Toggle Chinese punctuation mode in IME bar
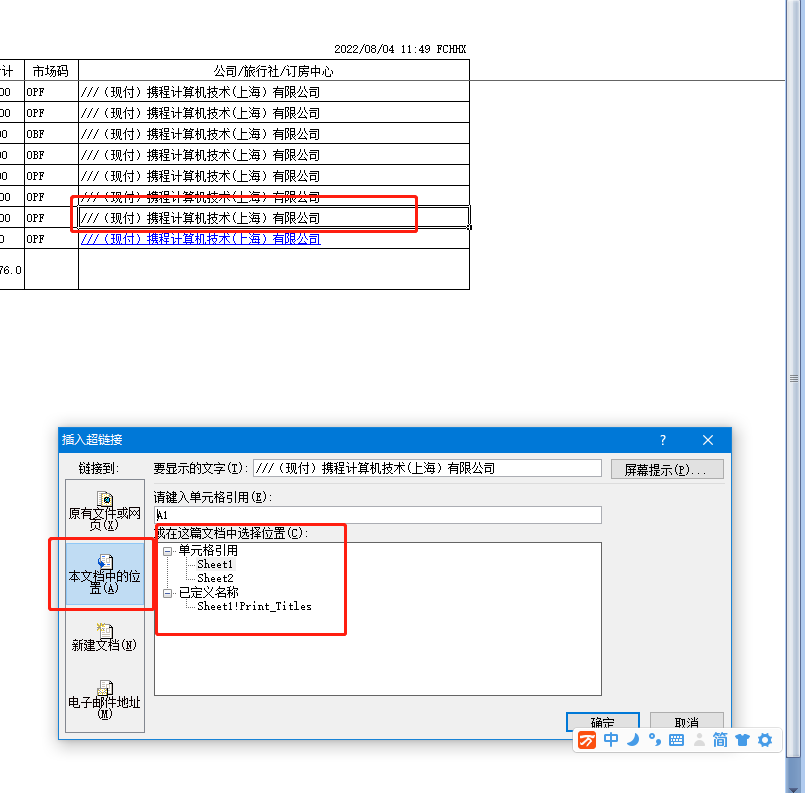The height and width of the screenshot is (793, 805). tap(655, 740)
